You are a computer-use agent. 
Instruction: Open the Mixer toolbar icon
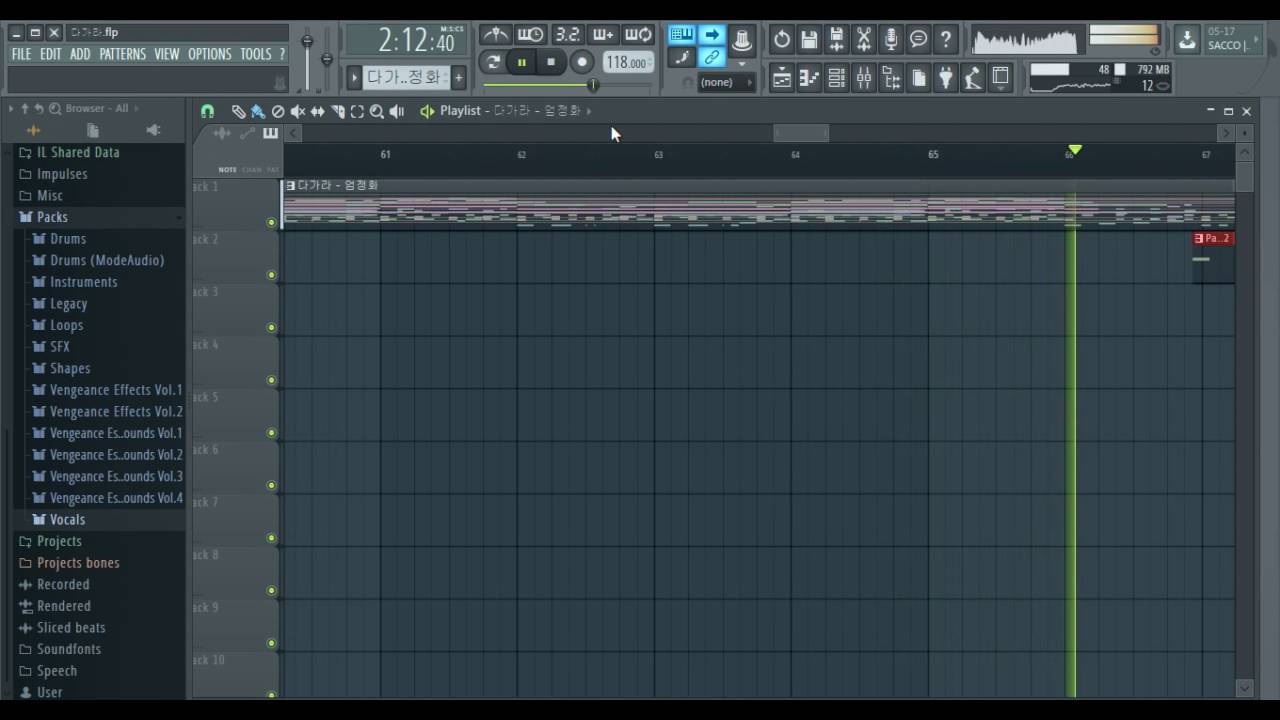pyautogui.click(x=864, y=78)
